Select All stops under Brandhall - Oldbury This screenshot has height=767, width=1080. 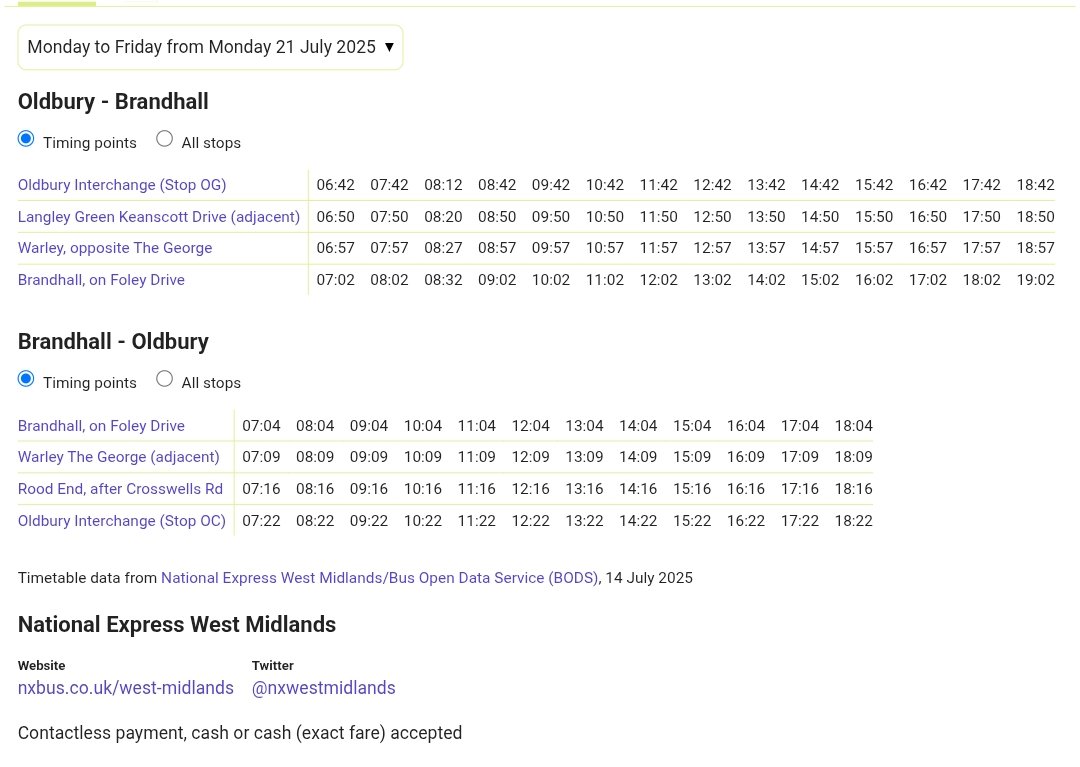pyautogui.click(x=164, y=379)
